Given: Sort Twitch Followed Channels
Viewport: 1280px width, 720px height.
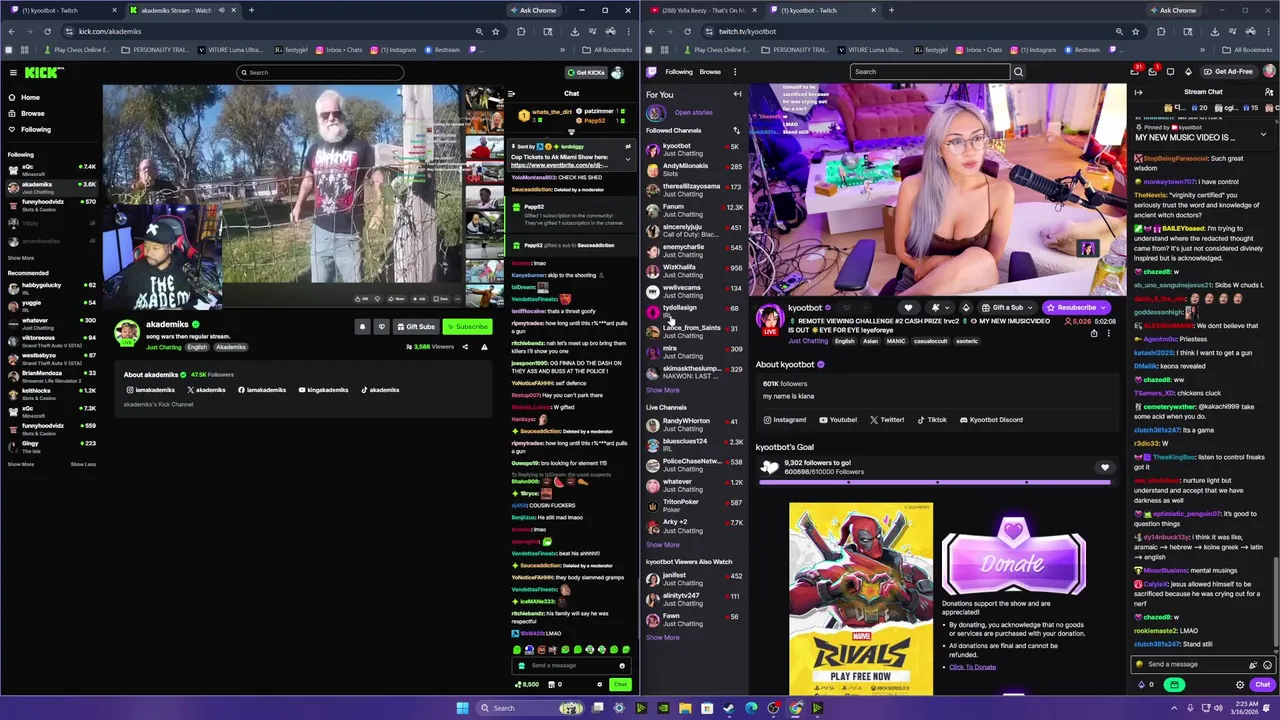Looking at the screenshot, I should coord(736,130).
